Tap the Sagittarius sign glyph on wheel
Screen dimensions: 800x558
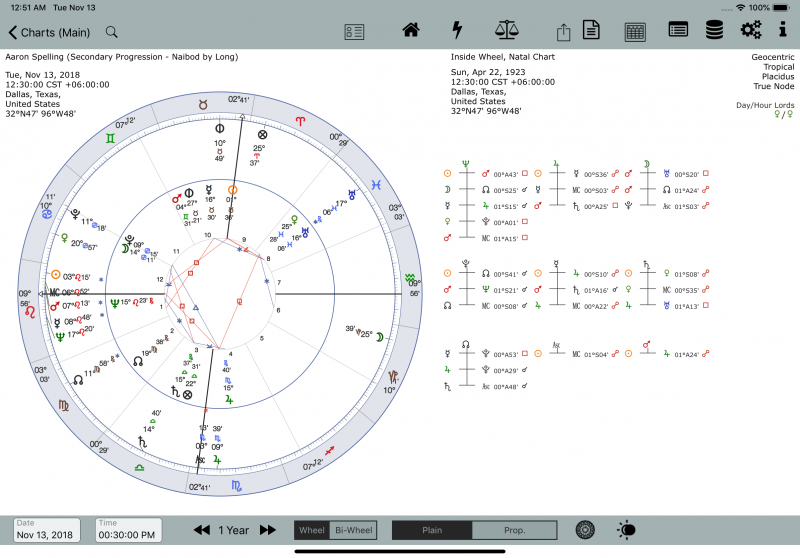330,450
